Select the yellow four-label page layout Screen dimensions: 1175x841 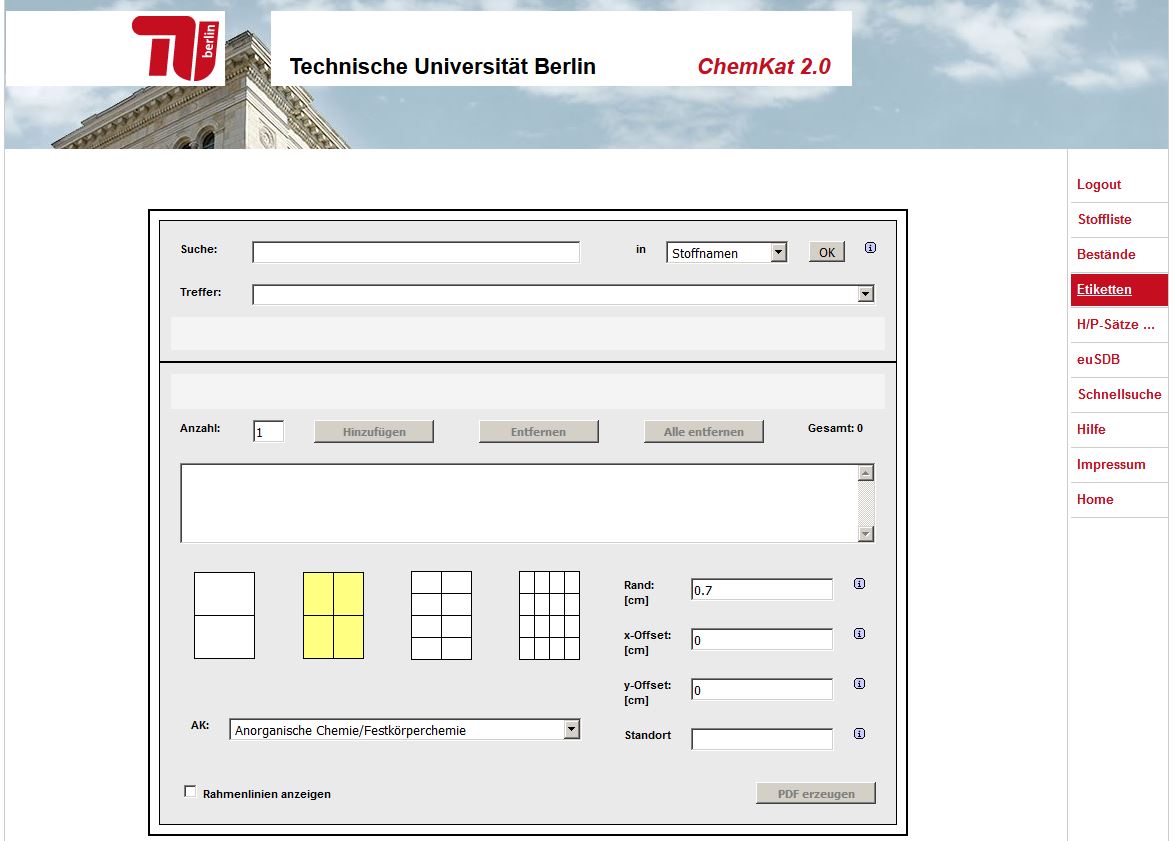click(x=333, y=615)
